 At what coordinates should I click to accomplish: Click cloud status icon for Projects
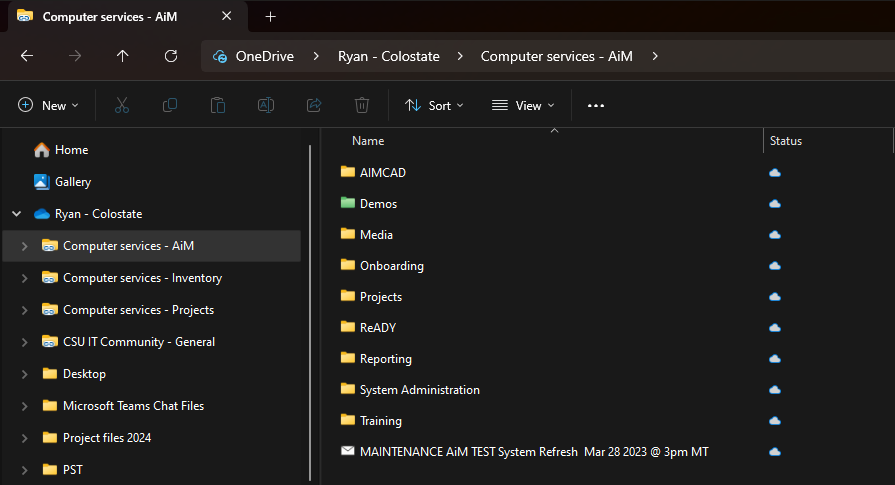[775, 297]
